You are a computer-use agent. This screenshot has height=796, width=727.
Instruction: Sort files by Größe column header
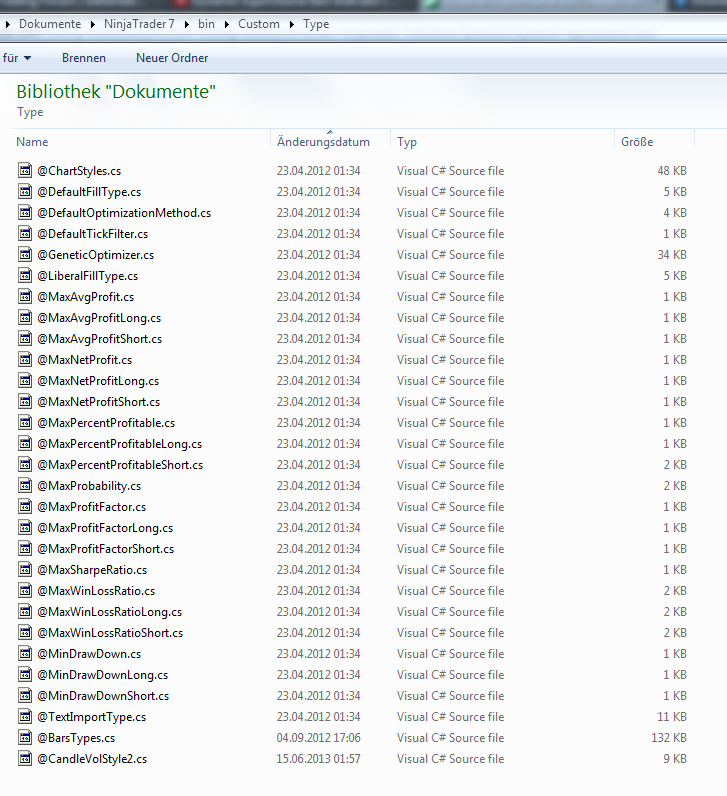pyautogui.click(x=637, y=142)
